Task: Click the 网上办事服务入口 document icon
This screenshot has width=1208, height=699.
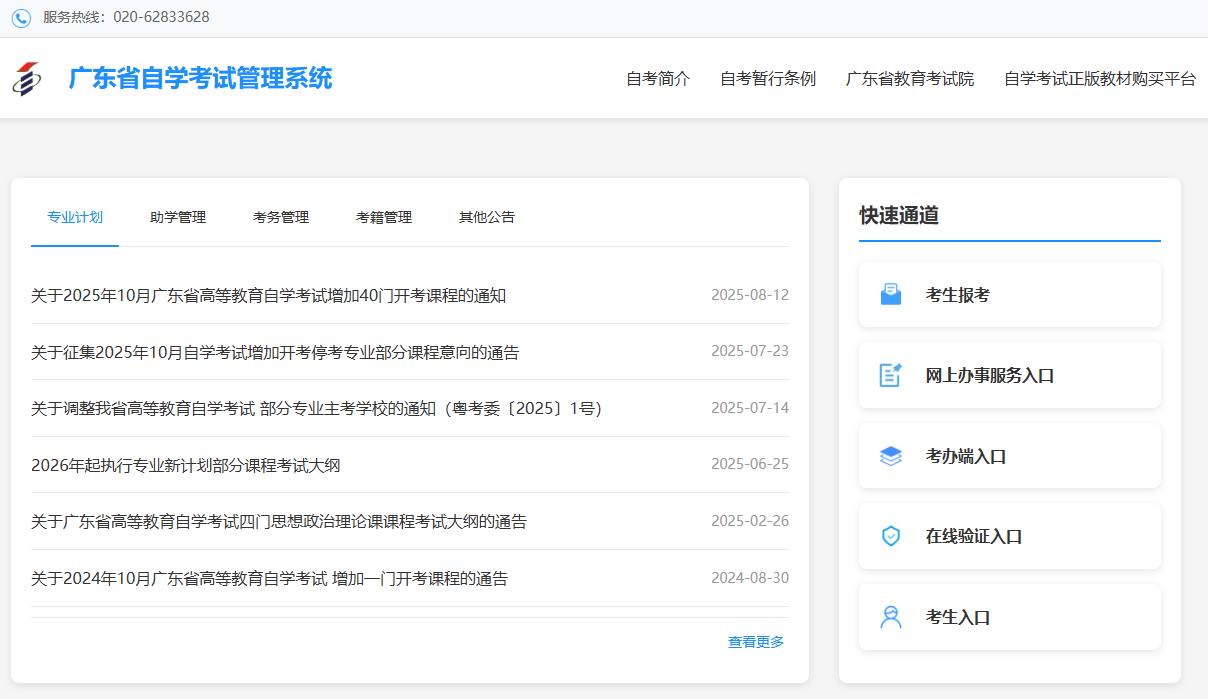Action: click(x=890, y=375)
